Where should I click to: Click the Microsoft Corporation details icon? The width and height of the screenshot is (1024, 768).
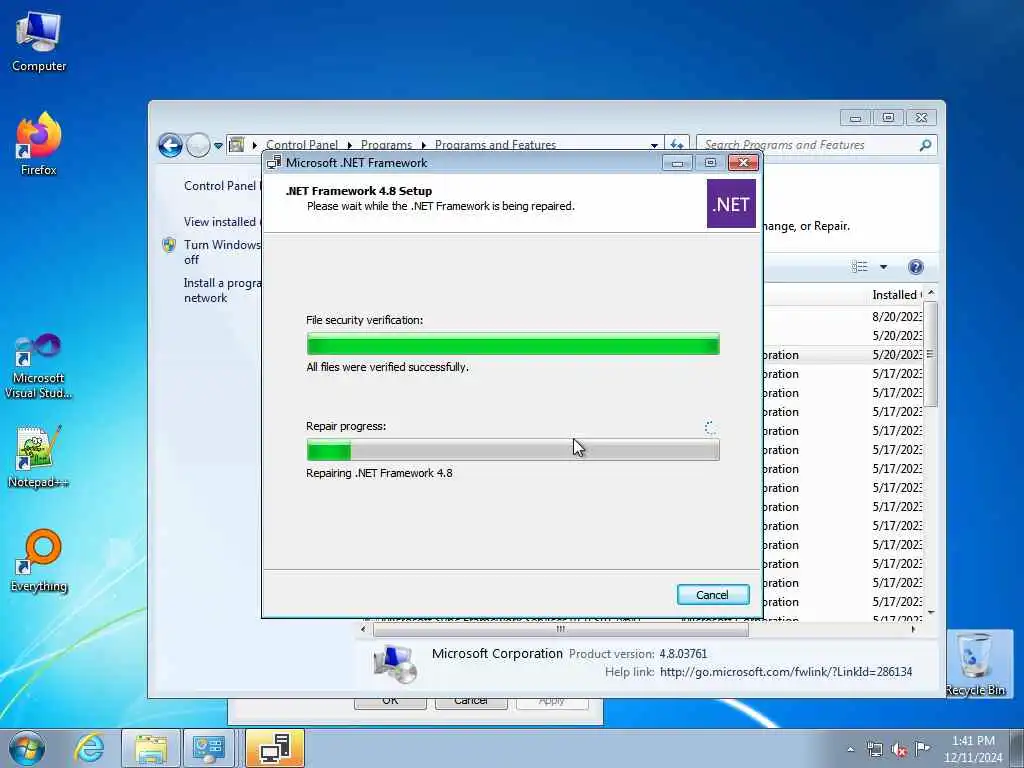(394, 663)
